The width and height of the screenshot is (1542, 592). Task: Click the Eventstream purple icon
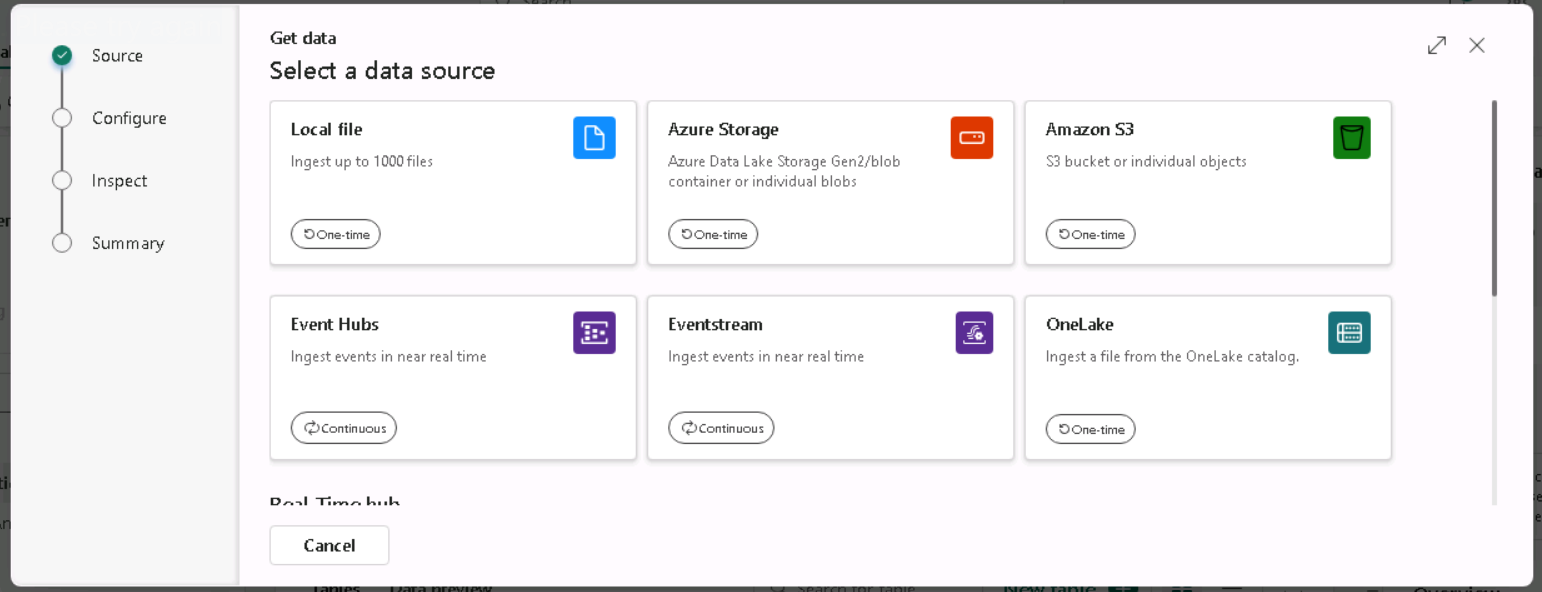pyautogui.click(x=974, y=333)
